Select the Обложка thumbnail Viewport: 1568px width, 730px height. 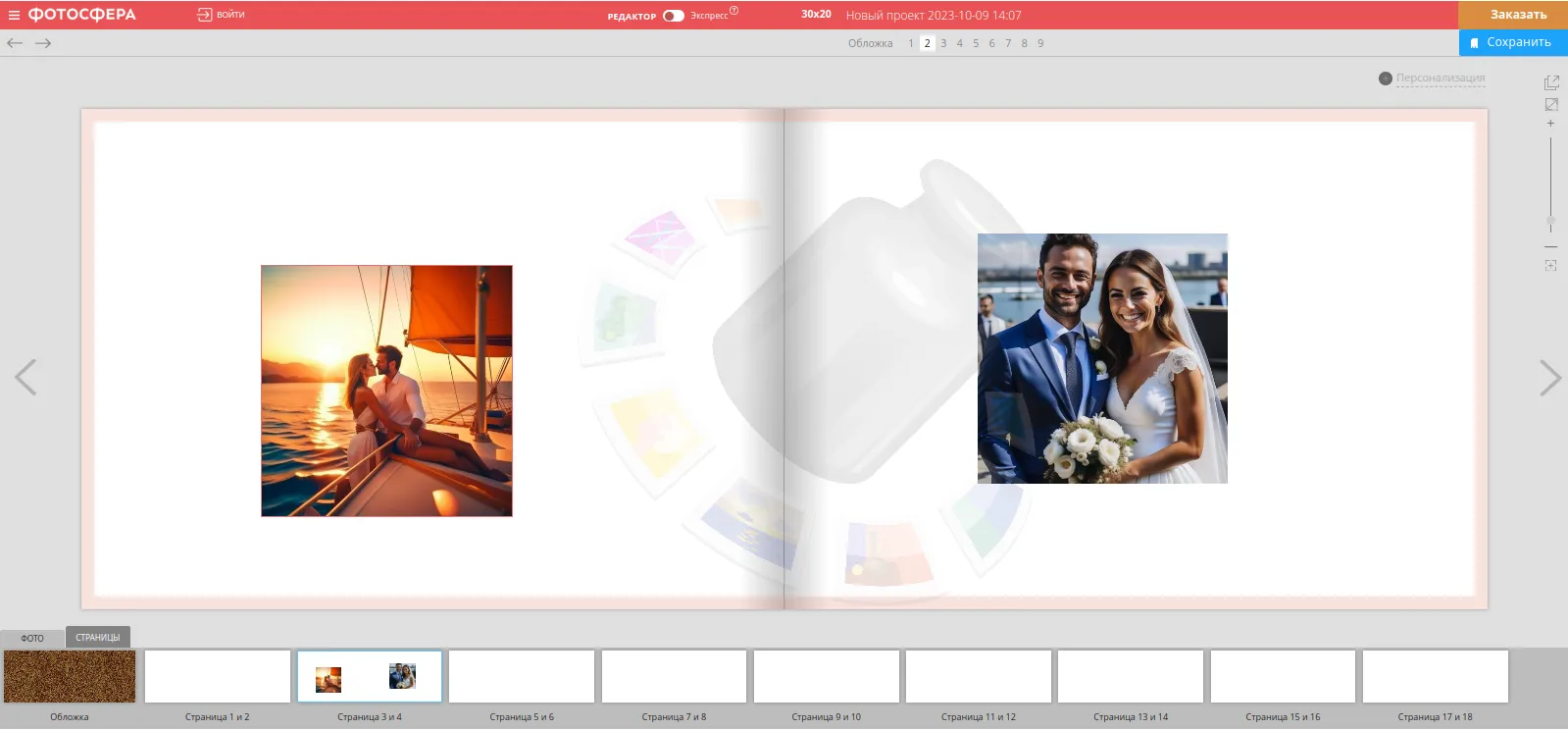(70, 677)
